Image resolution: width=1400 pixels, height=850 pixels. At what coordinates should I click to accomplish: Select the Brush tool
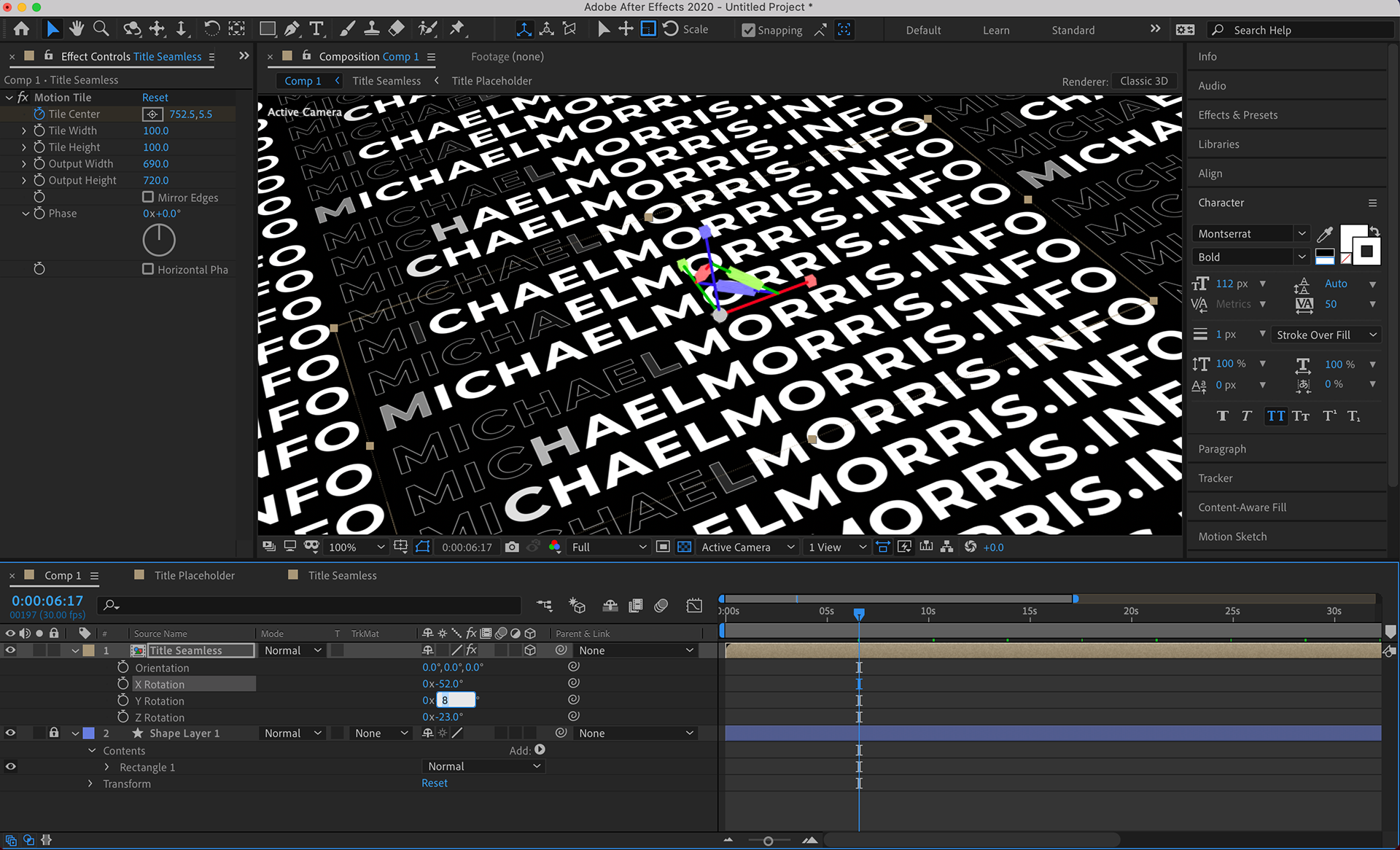(348, 29)
